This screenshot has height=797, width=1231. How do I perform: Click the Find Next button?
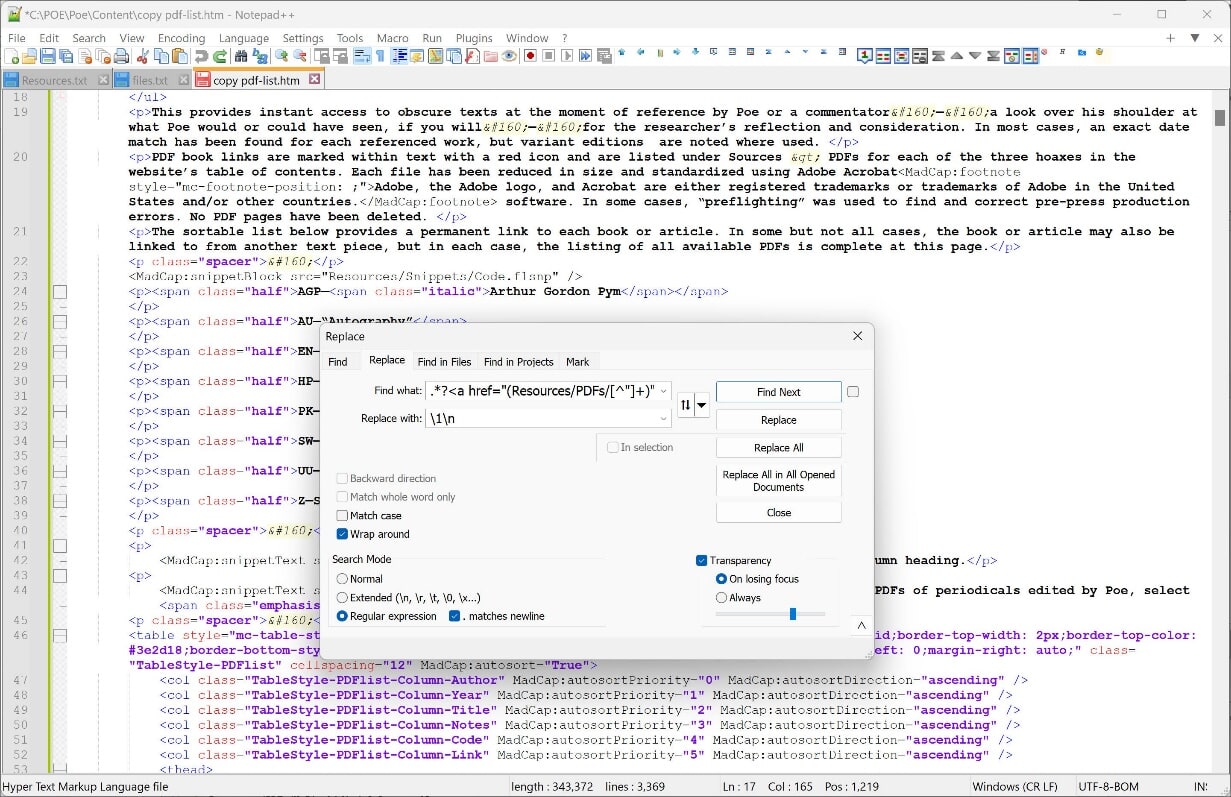point(778,391)
